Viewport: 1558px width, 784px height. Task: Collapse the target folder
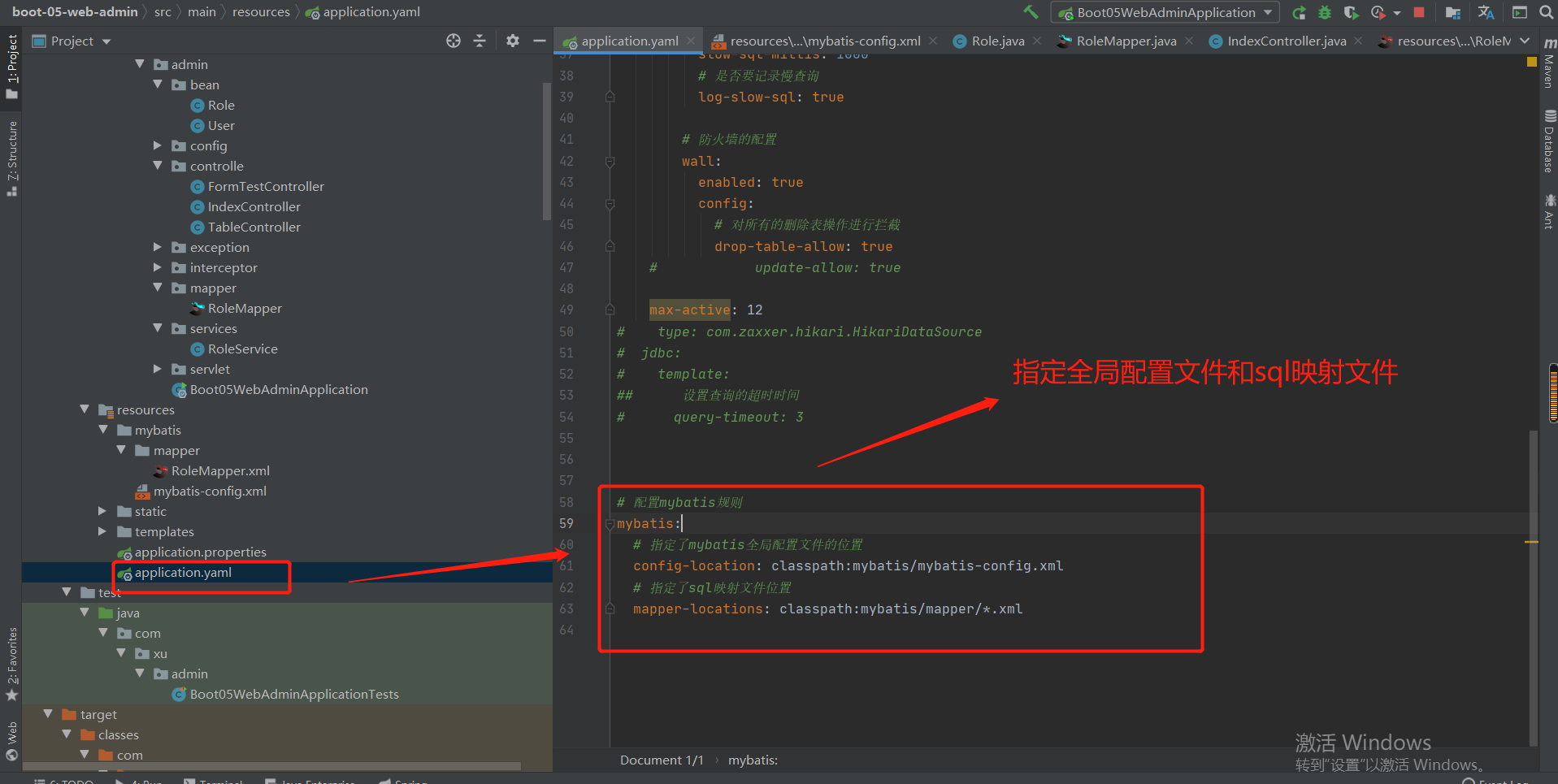click(x=48, y=714)
